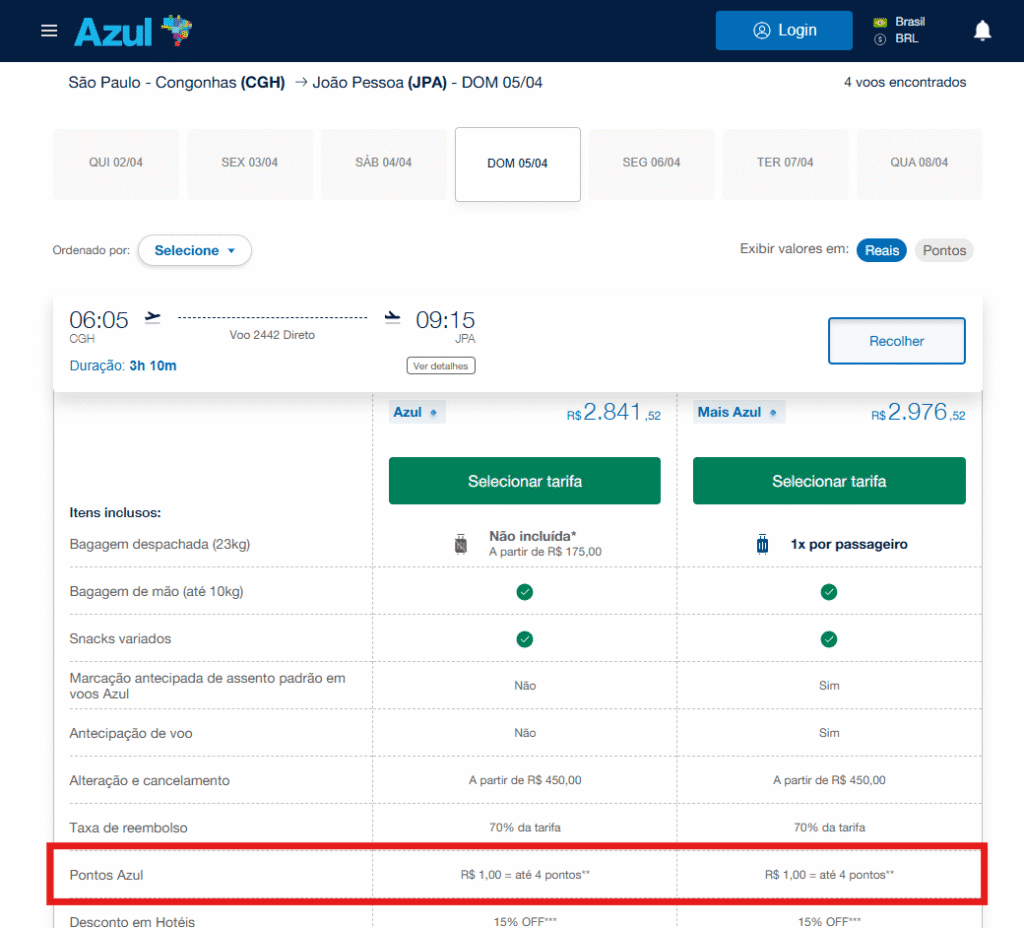
Task: Select the SÁB 04/04 date tab
Action: pos(383,163)
